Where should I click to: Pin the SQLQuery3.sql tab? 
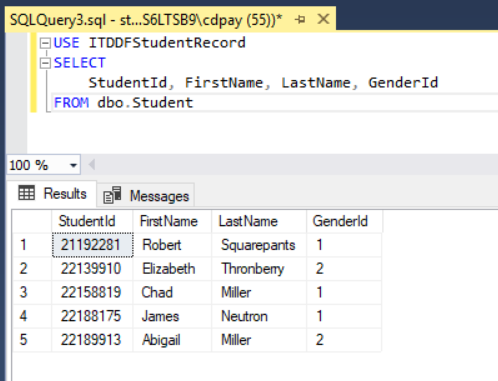(x=300, y=20)
